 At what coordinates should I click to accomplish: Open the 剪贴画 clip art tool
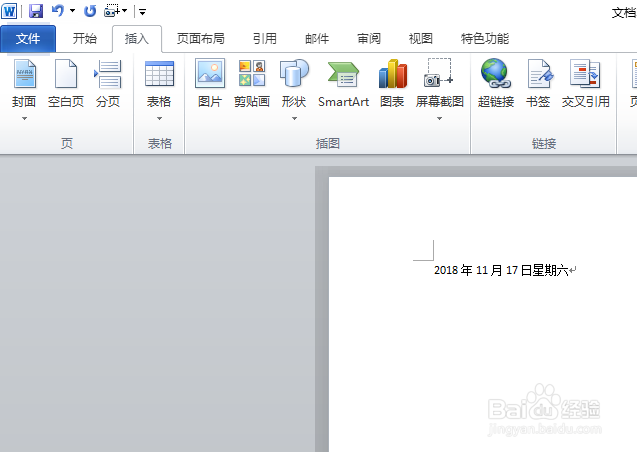pyautogui.click(x=252, y=84)
